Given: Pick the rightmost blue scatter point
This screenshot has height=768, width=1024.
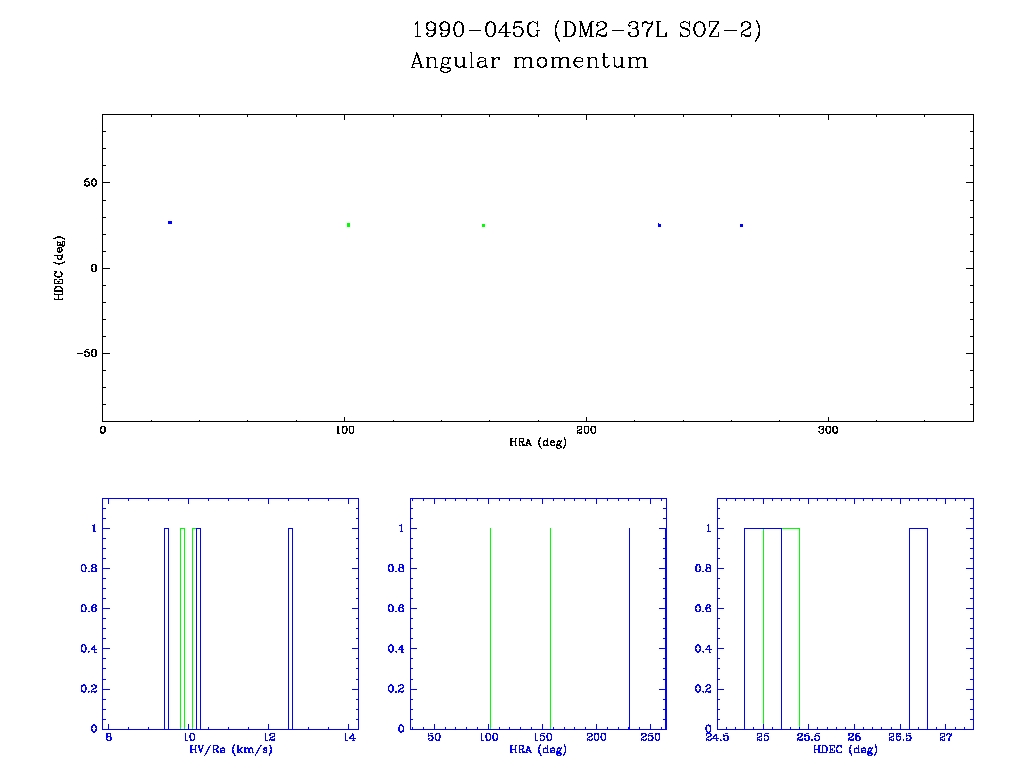Looking at the screenshot, I should click(x=741, y=225).
